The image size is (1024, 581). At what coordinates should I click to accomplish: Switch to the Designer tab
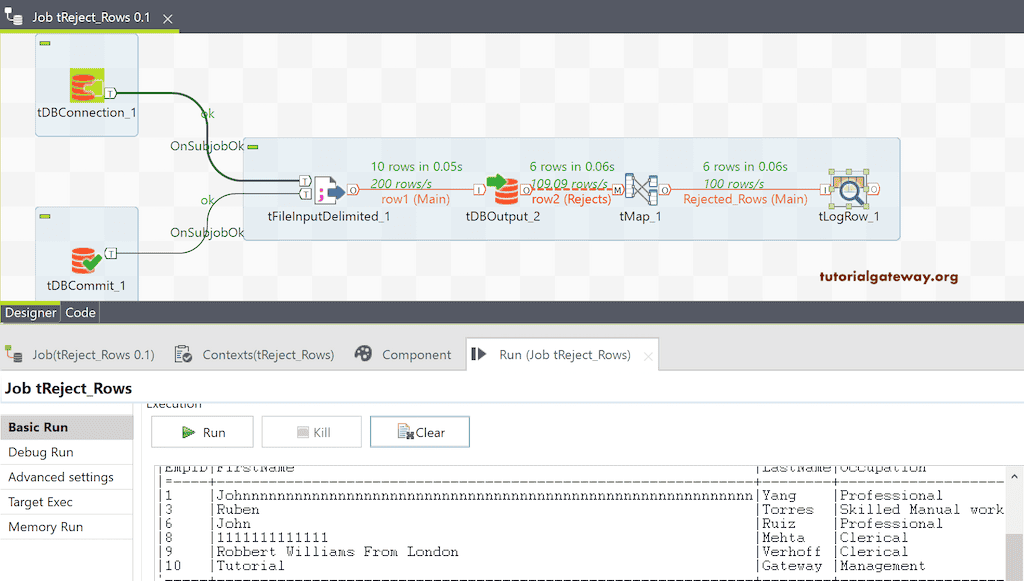point(30,312)
